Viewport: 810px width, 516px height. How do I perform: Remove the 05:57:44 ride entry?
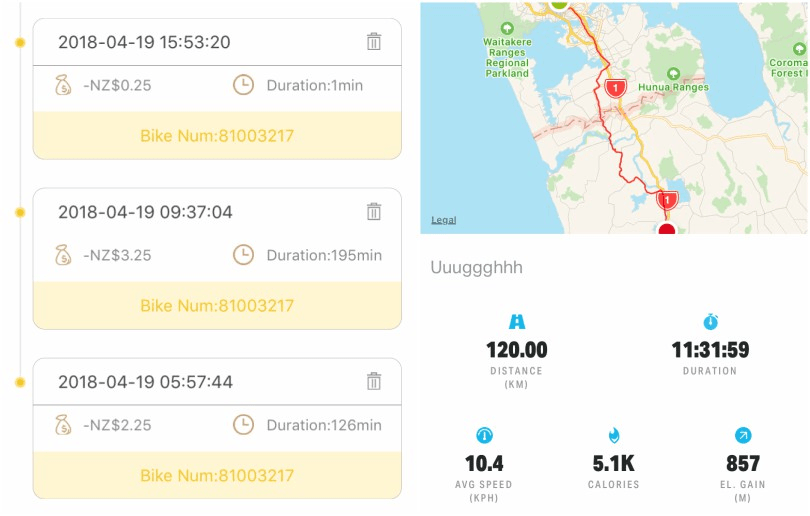pos(374,381)
